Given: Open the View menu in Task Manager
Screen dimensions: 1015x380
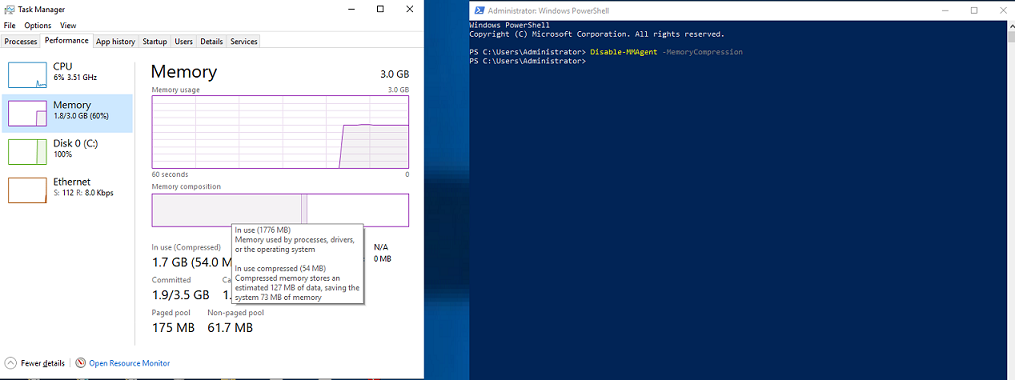Looking at the screenshot, I should [x=68, y=25].
